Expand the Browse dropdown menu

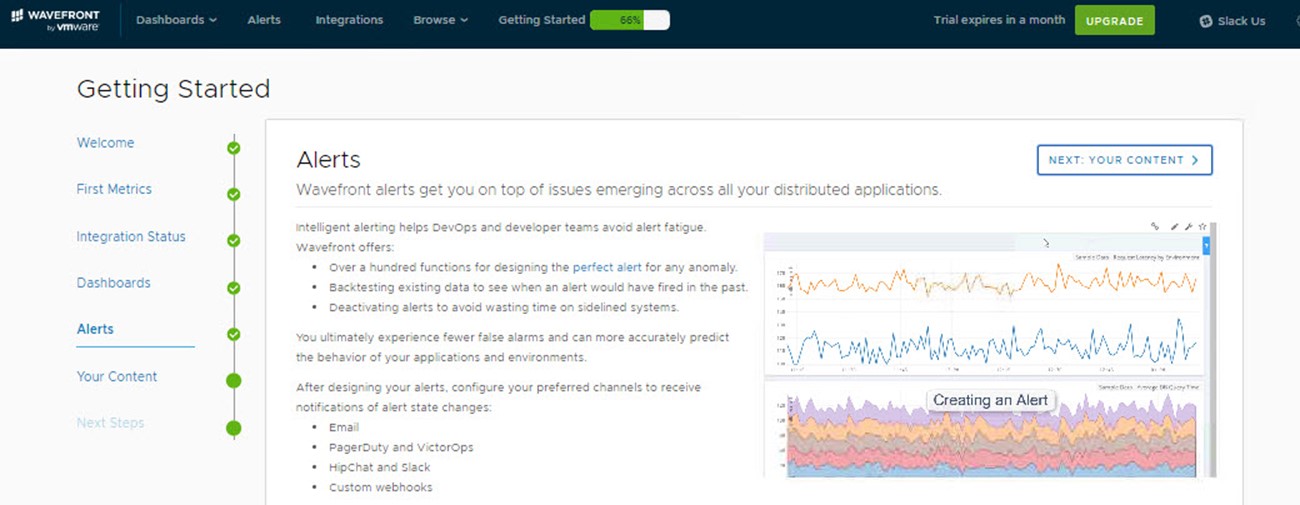pyautogui.click(x=441, y=20)
